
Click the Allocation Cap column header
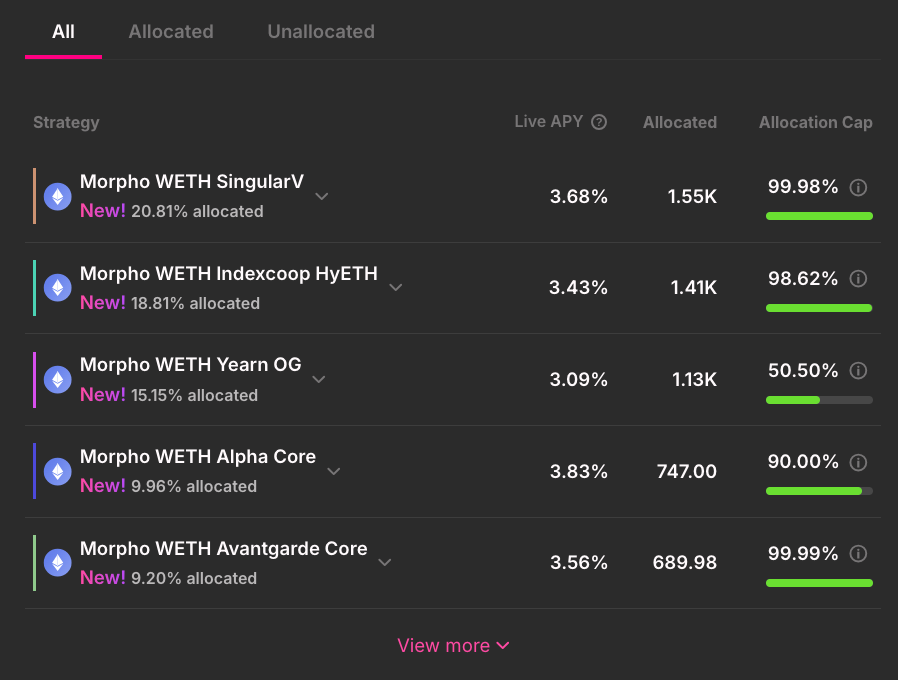click(816, 123)
